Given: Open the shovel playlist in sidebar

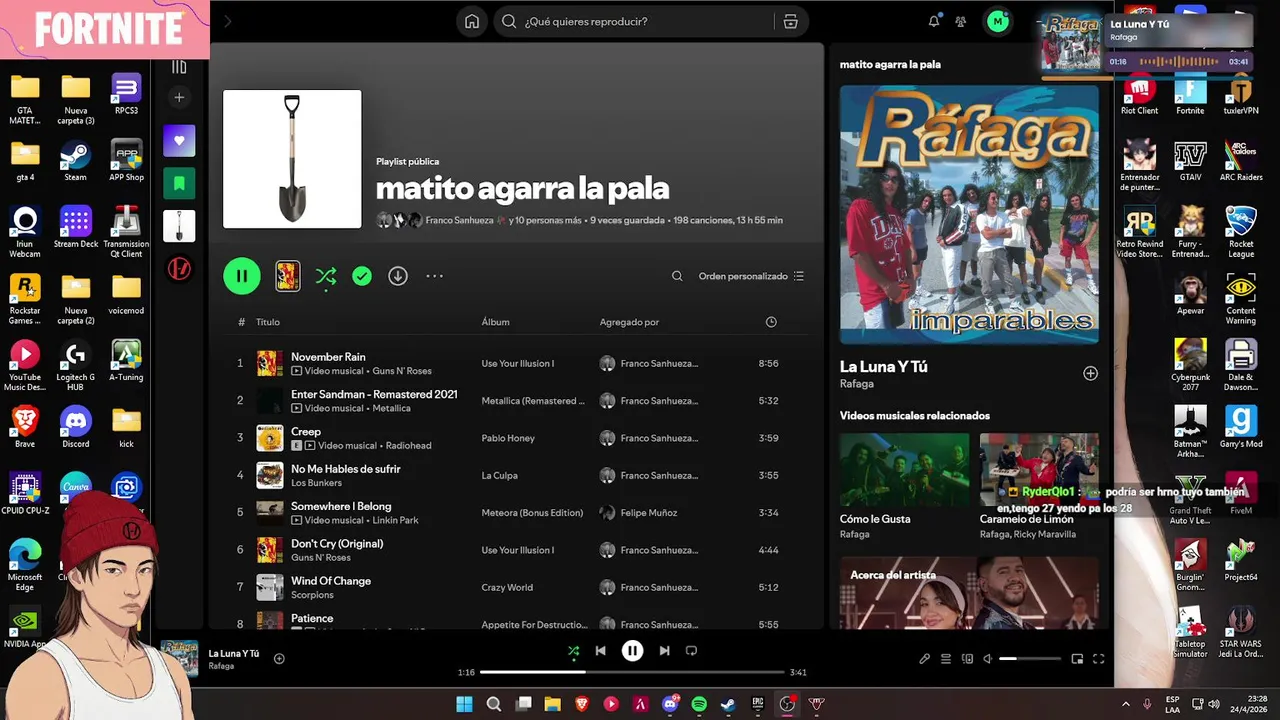Looking at the screenshot, I should (179, 226).
